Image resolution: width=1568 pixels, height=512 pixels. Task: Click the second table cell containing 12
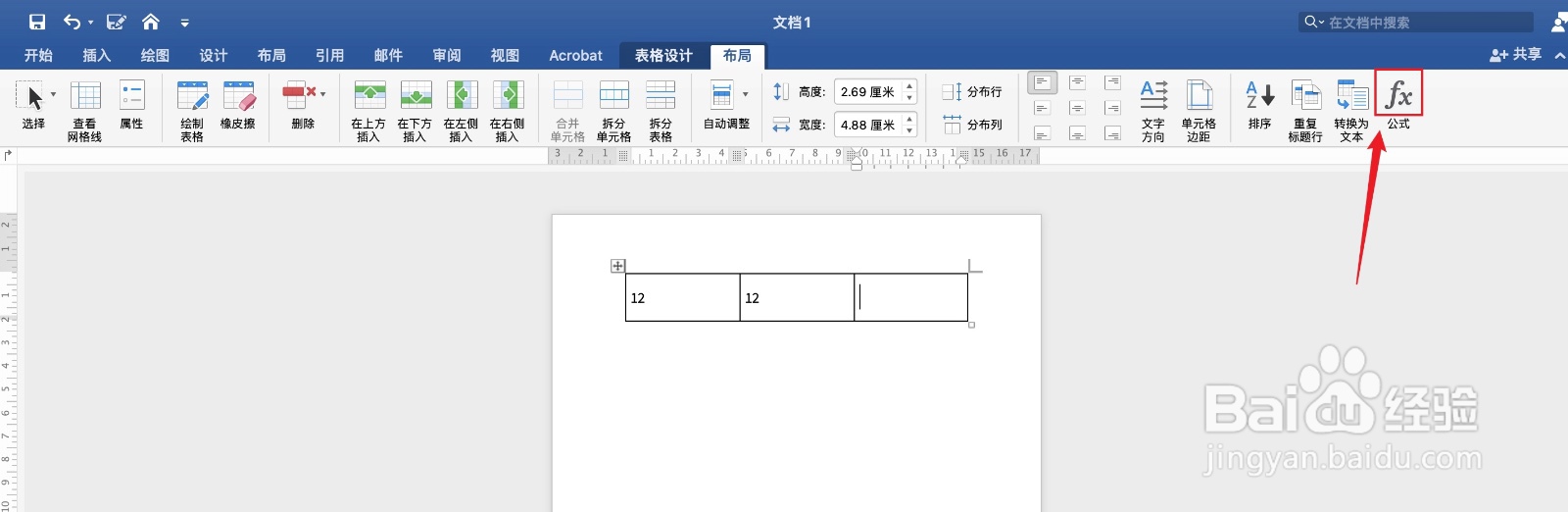tap(797, 297)
